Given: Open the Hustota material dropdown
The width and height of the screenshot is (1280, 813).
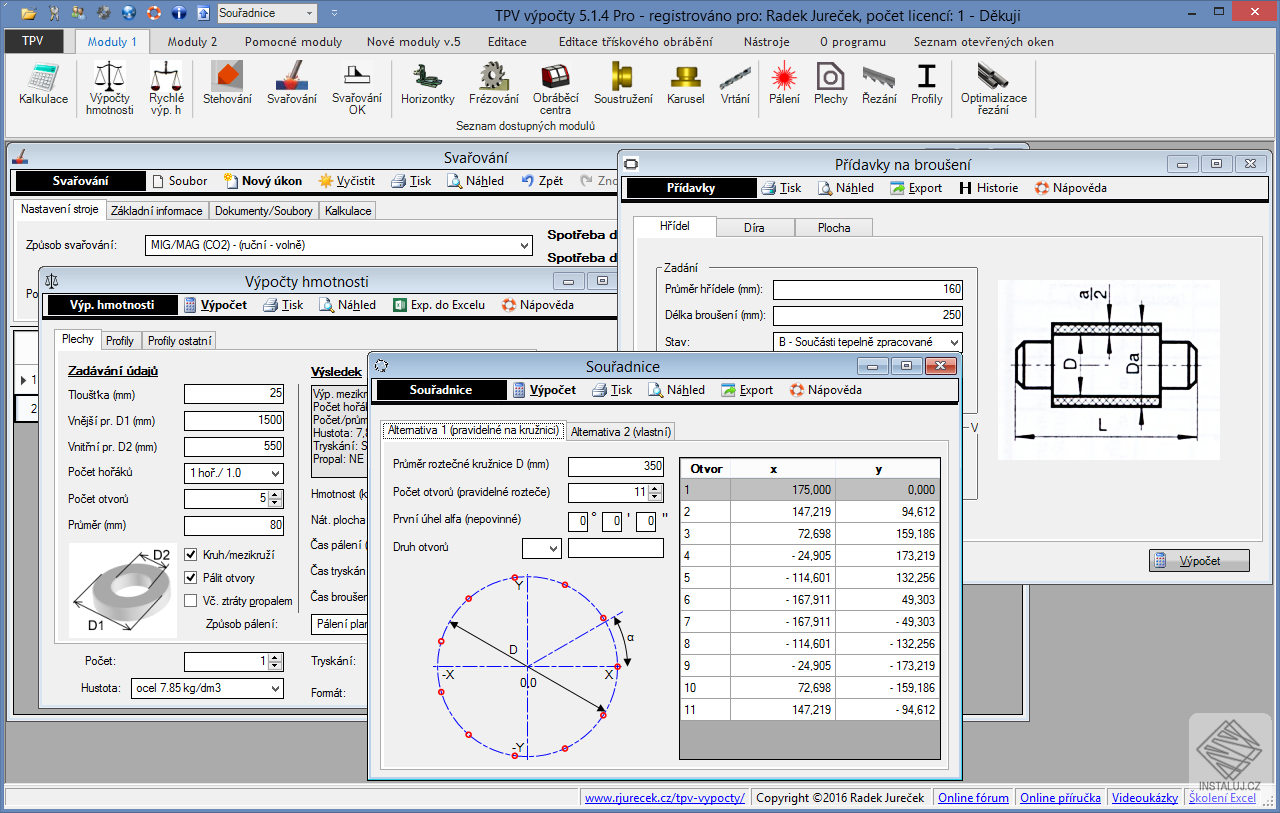Looking at the screenshot, I should click(x=275, y=689).
